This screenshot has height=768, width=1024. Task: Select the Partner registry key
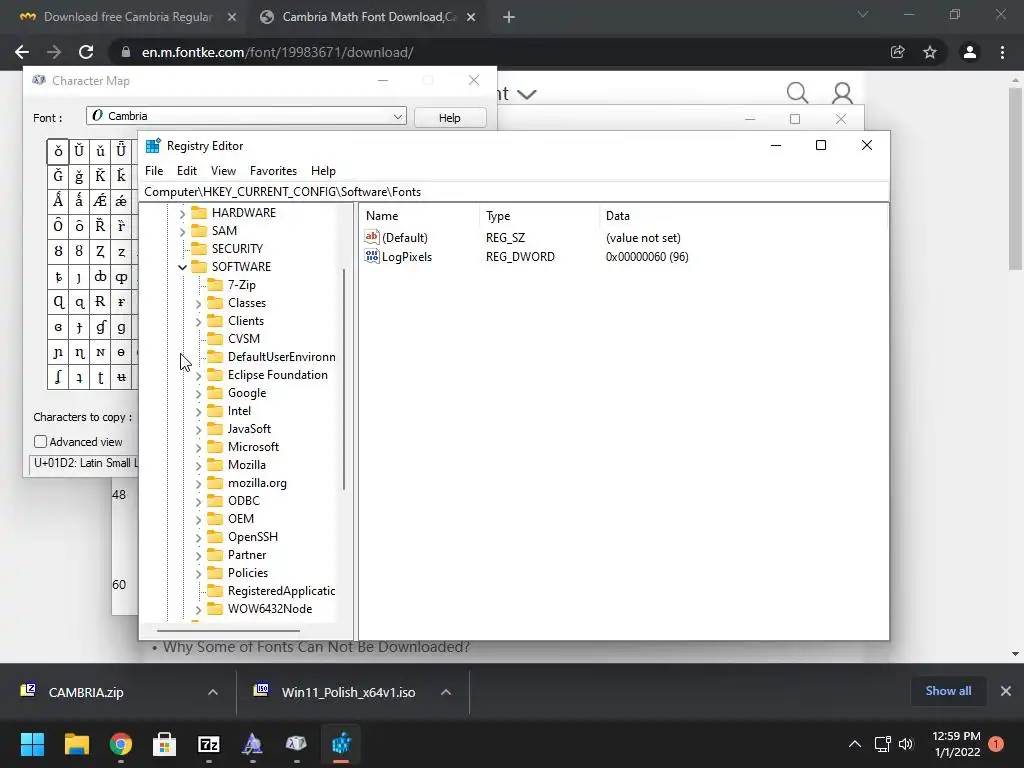coord(247,555)
